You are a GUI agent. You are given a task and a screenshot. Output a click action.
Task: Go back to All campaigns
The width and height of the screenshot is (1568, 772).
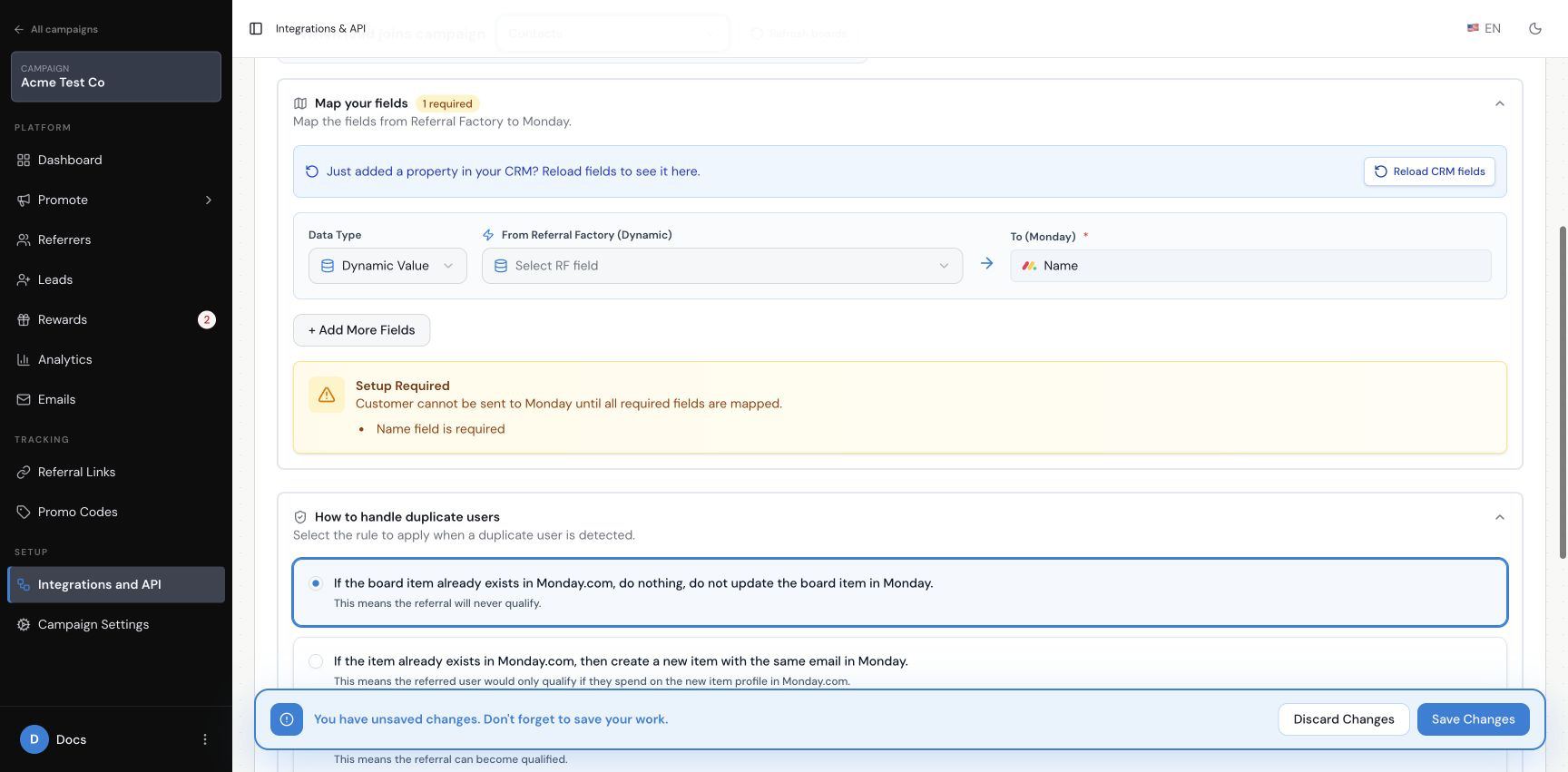tap(56, 29)
